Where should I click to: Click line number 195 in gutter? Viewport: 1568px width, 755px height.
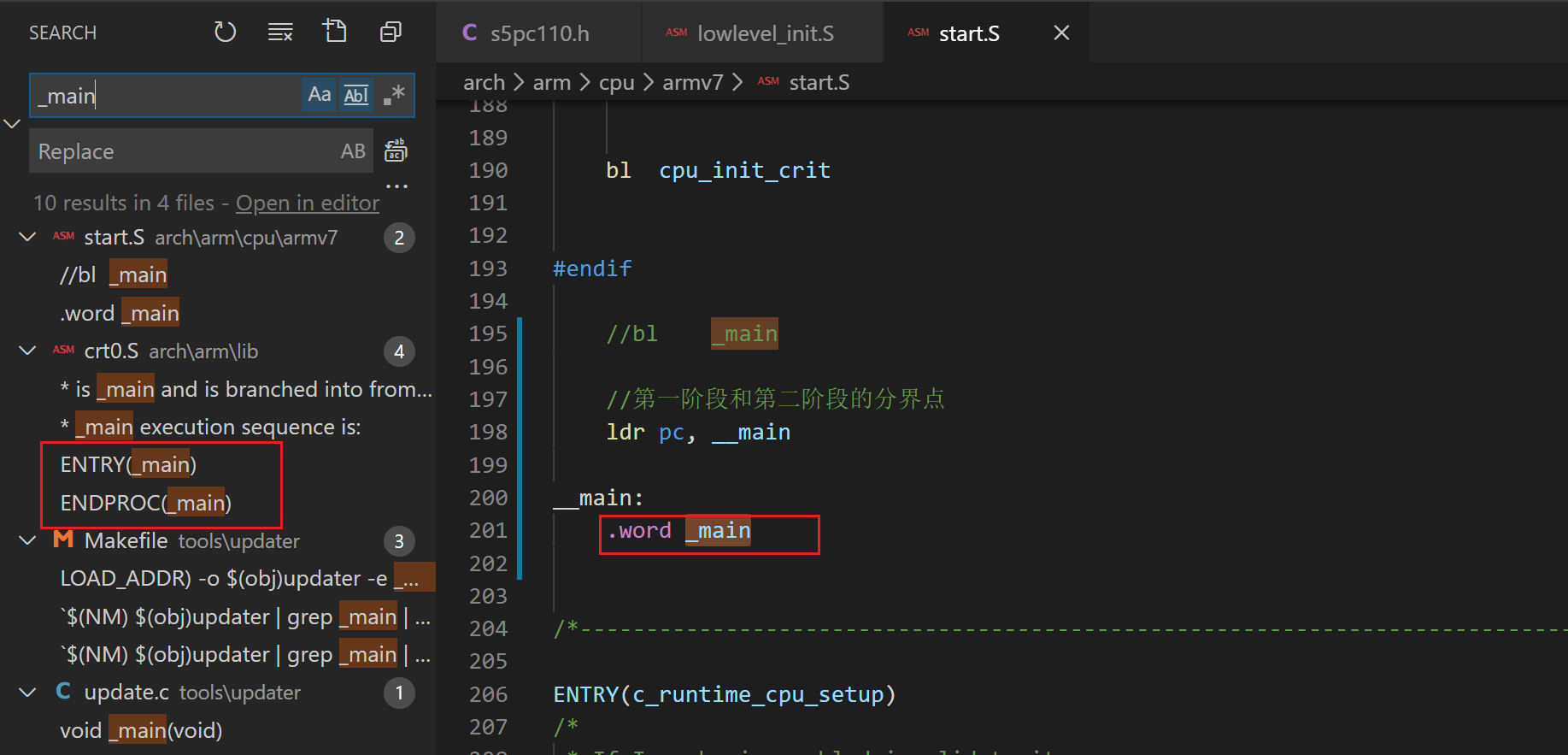click(488, 333)
